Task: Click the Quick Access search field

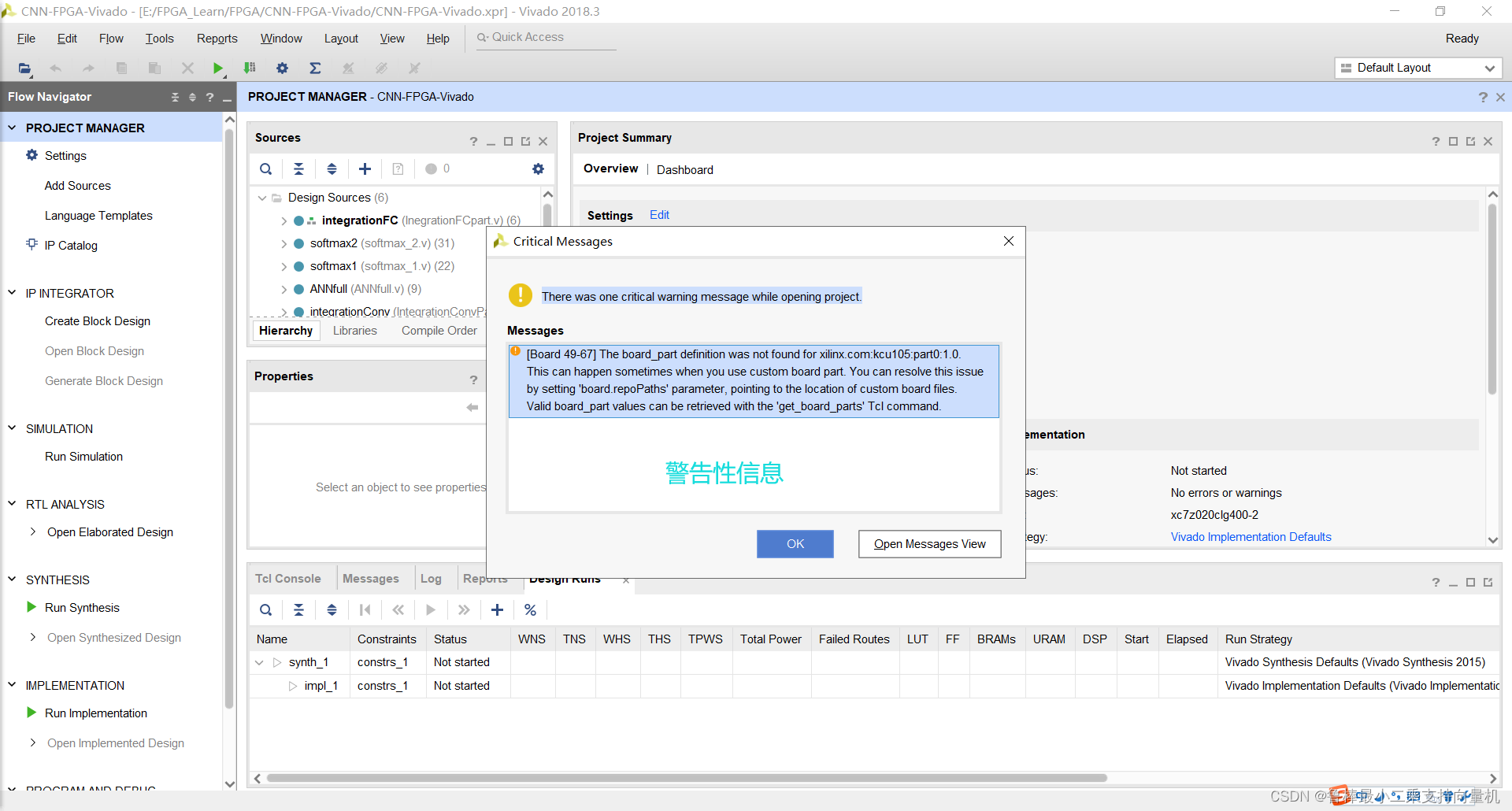Action: [x=547, y=38]
